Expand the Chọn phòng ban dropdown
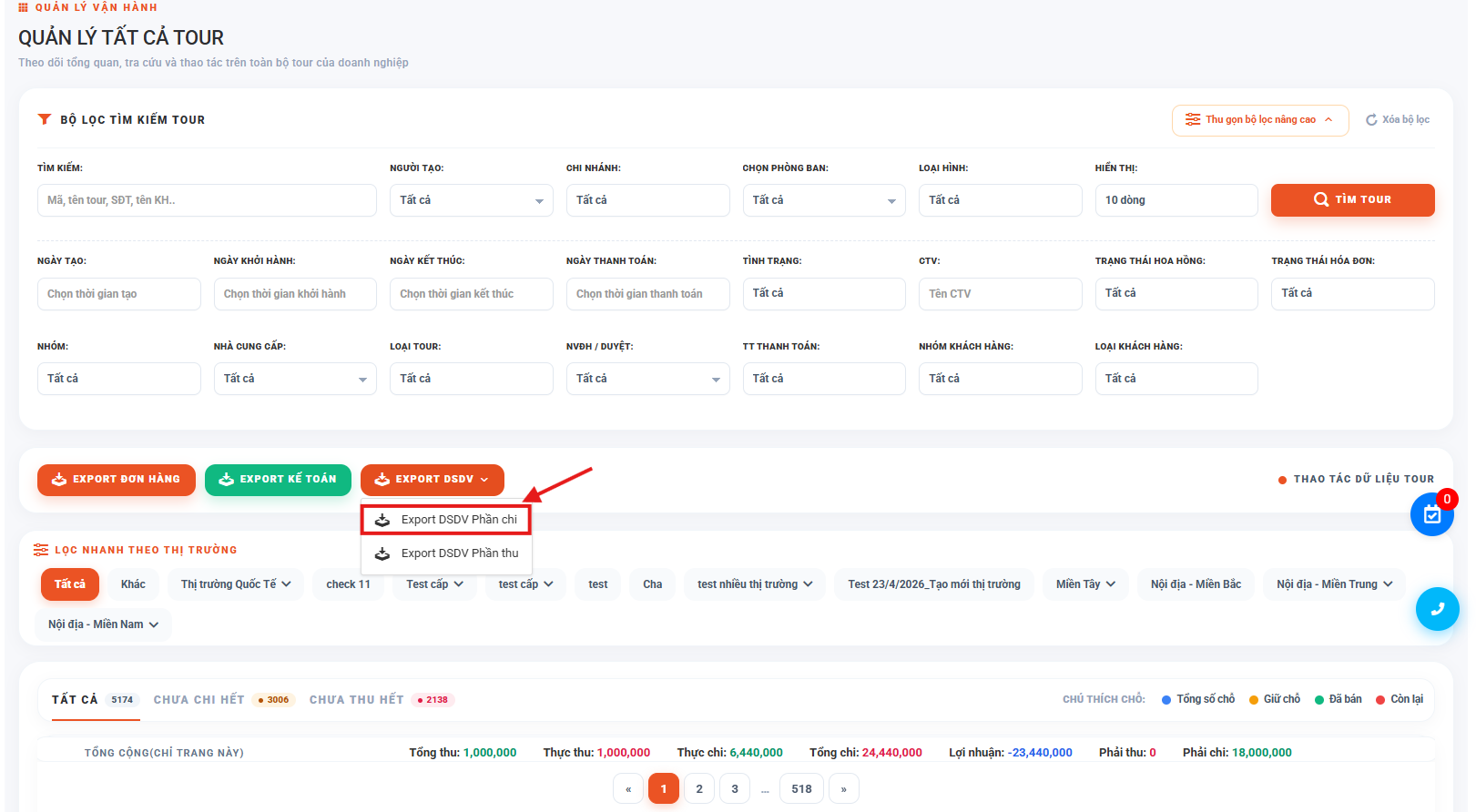The image size is (1476, 812). tap(824, 200)
